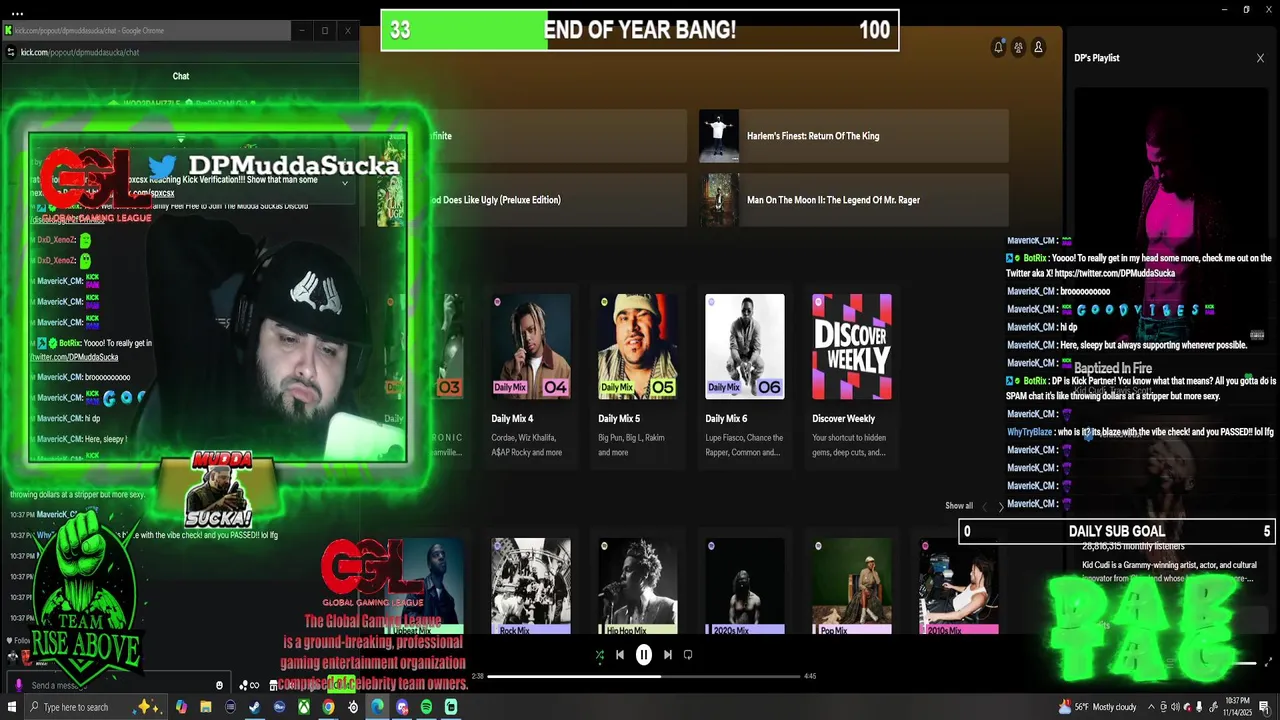Open File Explorer from taskbar

(206, 707)
